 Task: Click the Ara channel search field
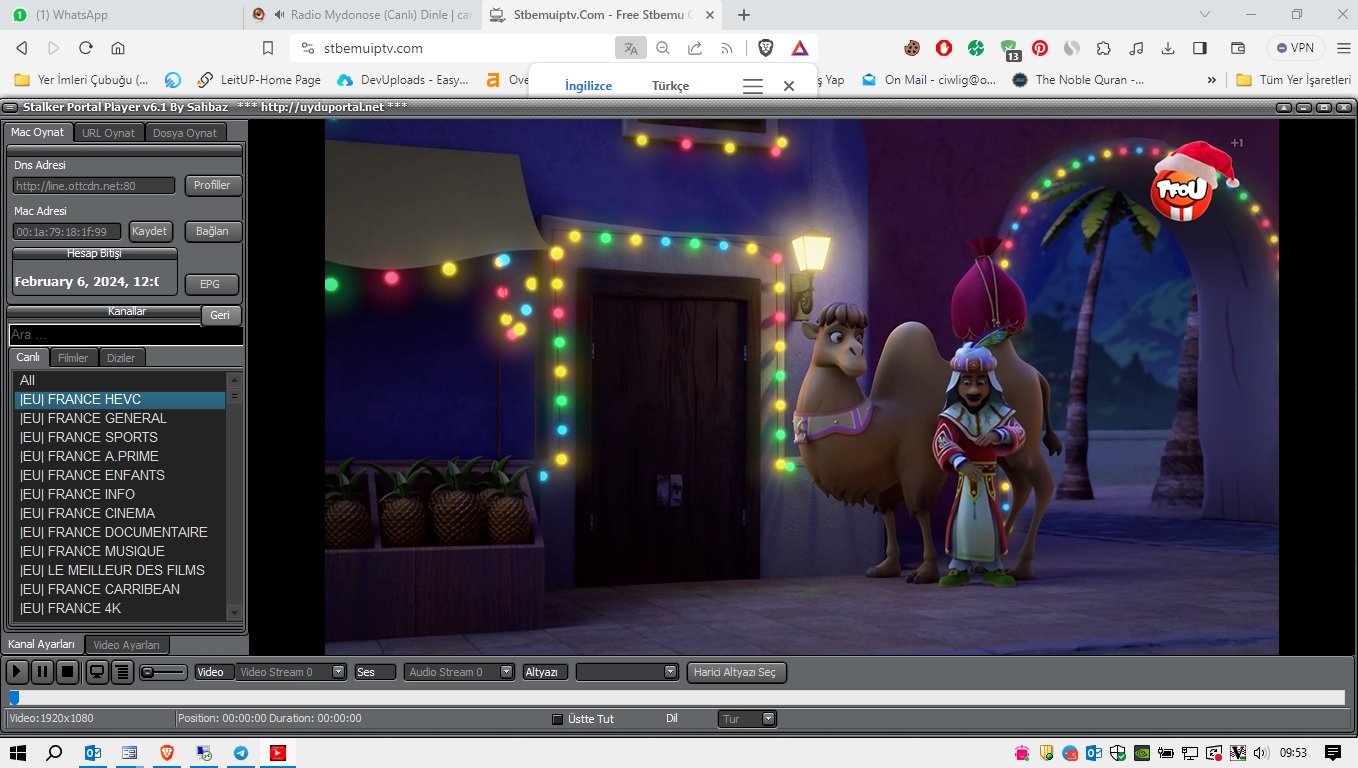pos(125,335)
